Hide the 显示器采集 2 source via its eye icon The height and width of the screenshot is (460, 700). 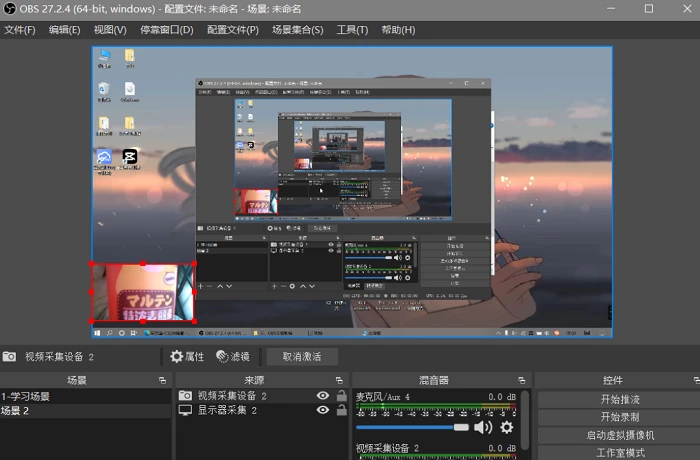[323, 410]
